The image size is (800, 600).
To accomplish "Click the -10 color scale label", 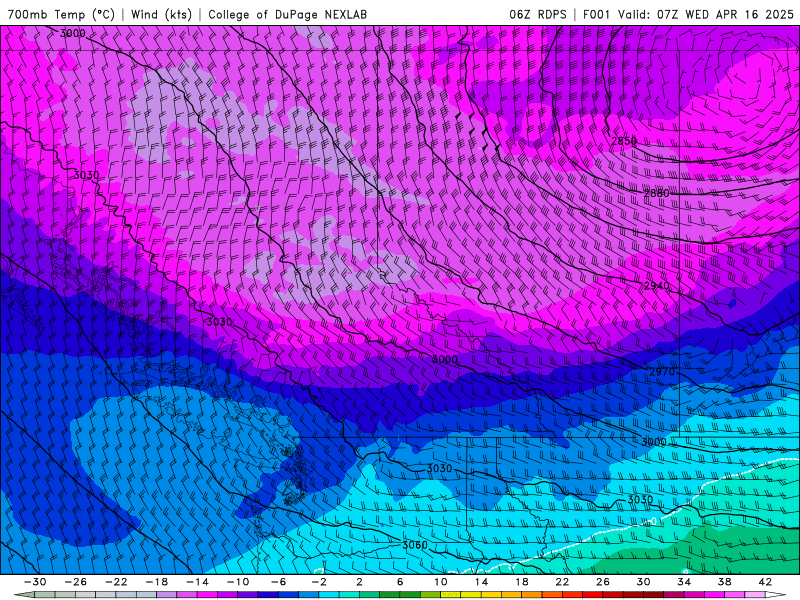I will tap(237, 582).
